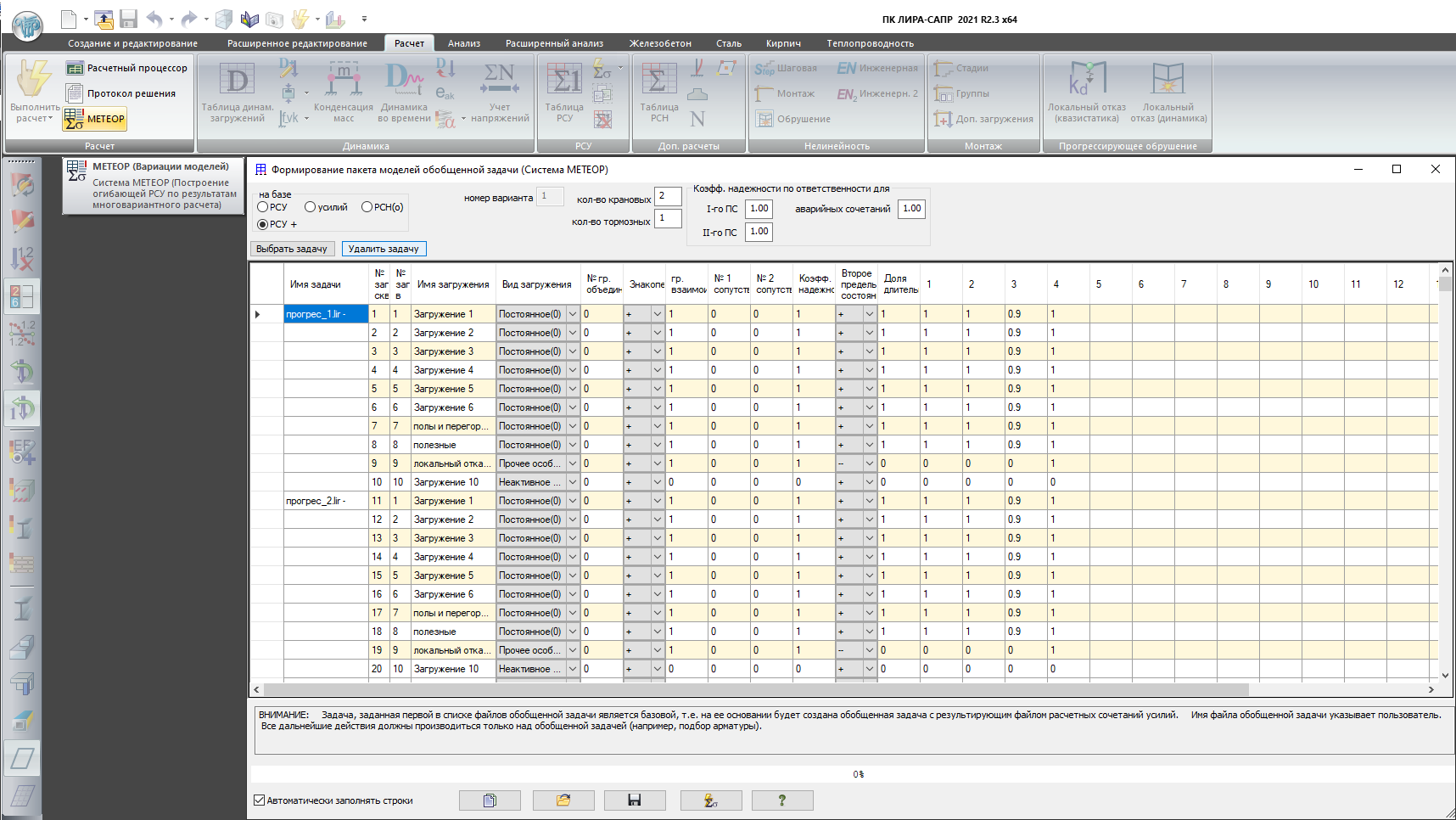Select the усилий radio button
Screen dimensions: 1456x820
(311, 206)
